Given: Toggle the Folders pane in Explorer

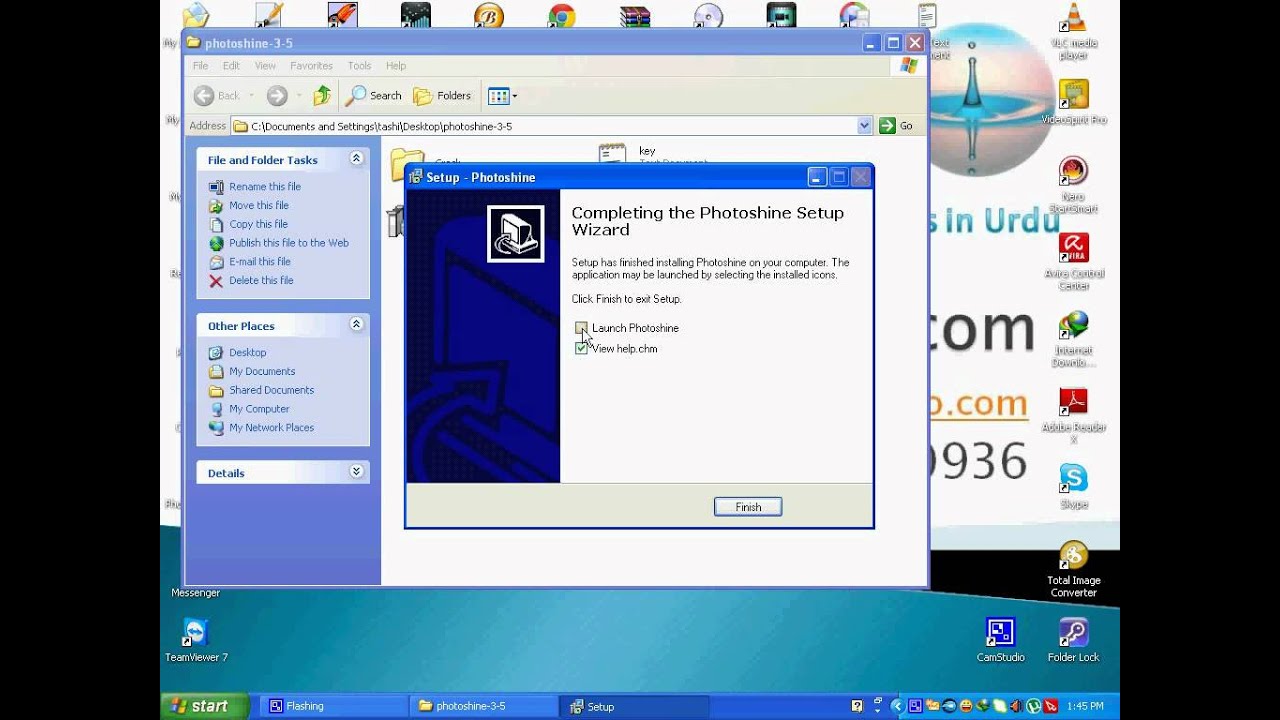Looking at the screenshot, I should pos(442,96).
